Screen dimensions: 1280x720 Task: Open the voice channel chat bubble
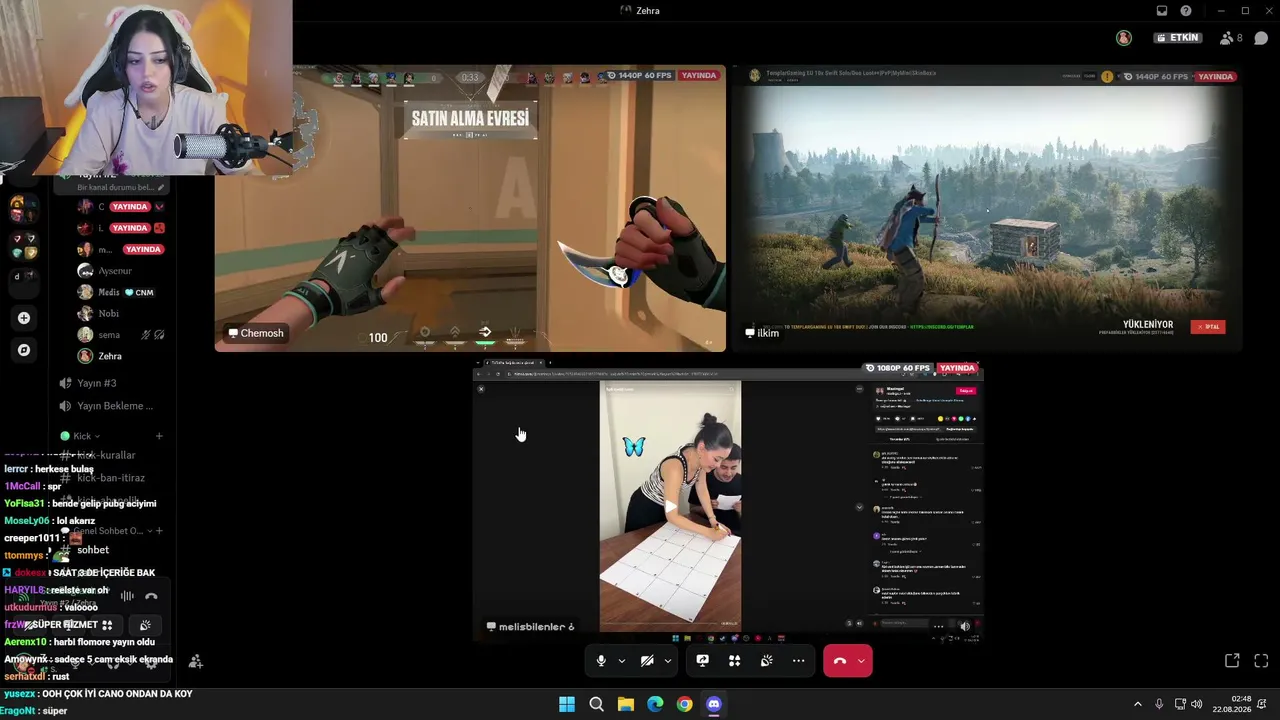point(1261,38)
